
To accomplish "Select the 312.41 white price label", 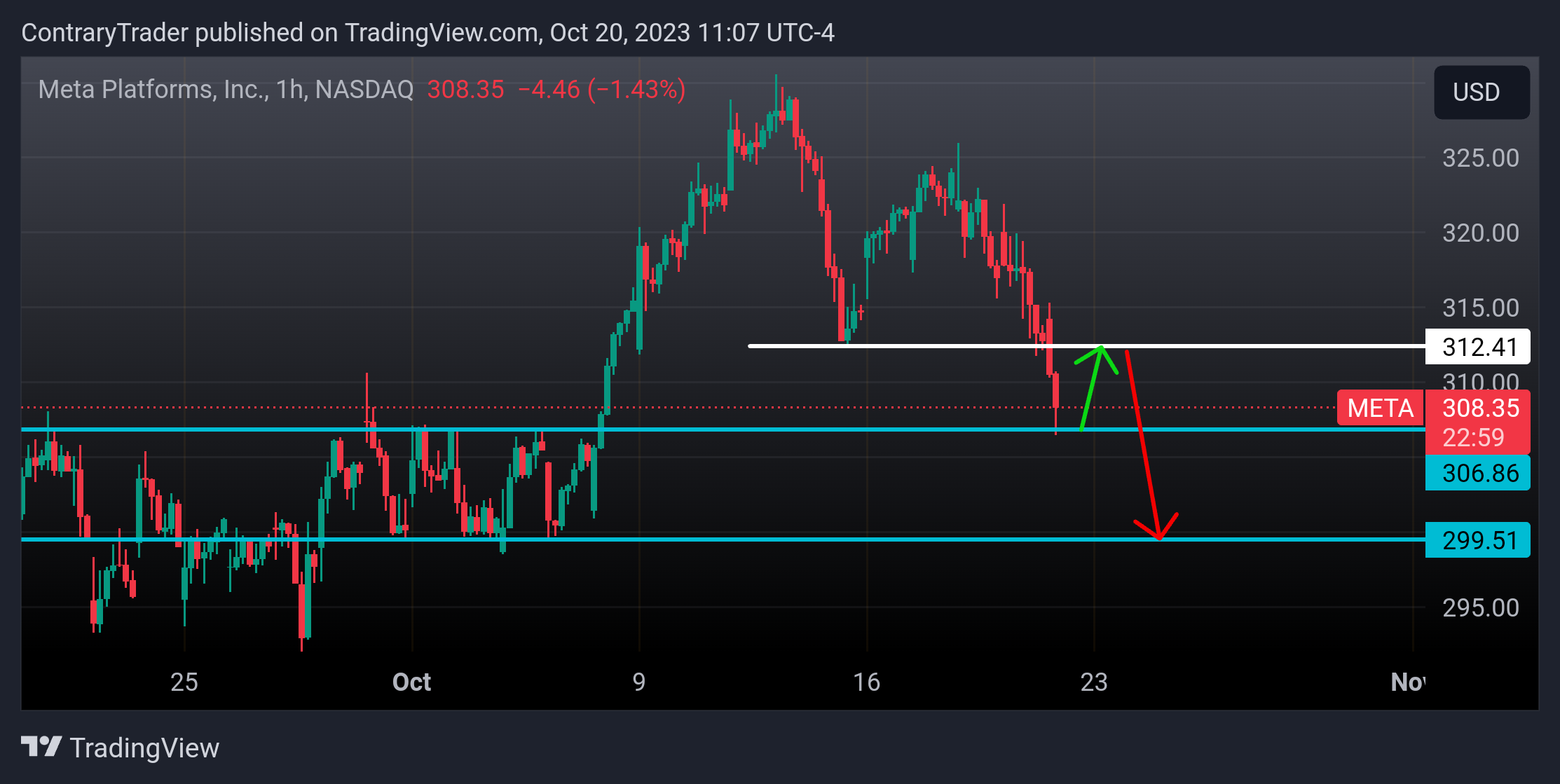I will tap(1478, 347).
